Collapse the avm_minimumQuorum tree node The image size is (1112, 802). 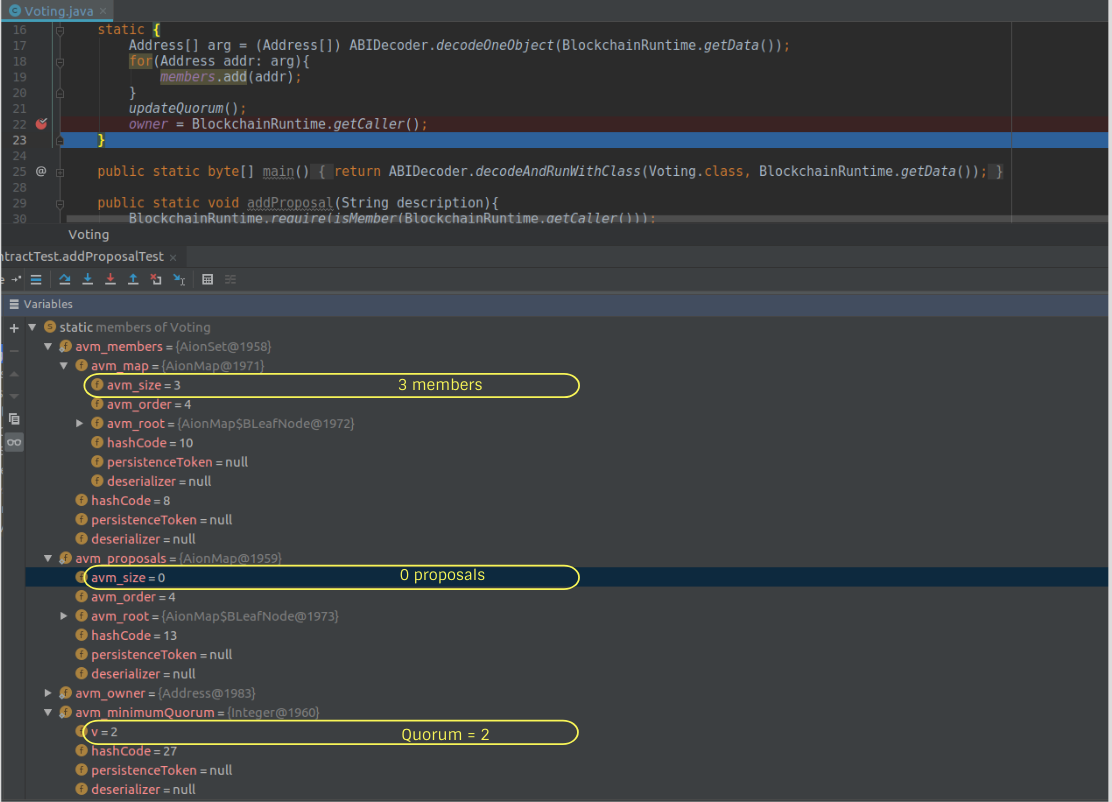[48, 712]
